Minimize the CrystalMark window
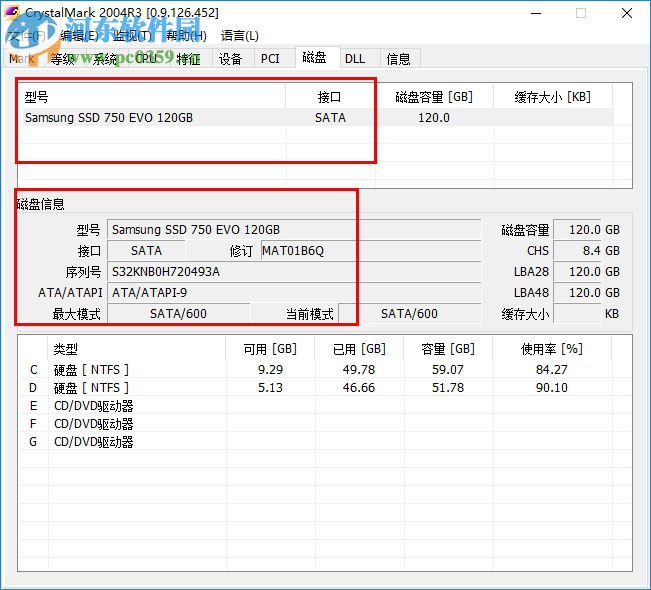The height and width of the screenshot is (590, 651). click(536, 13)
